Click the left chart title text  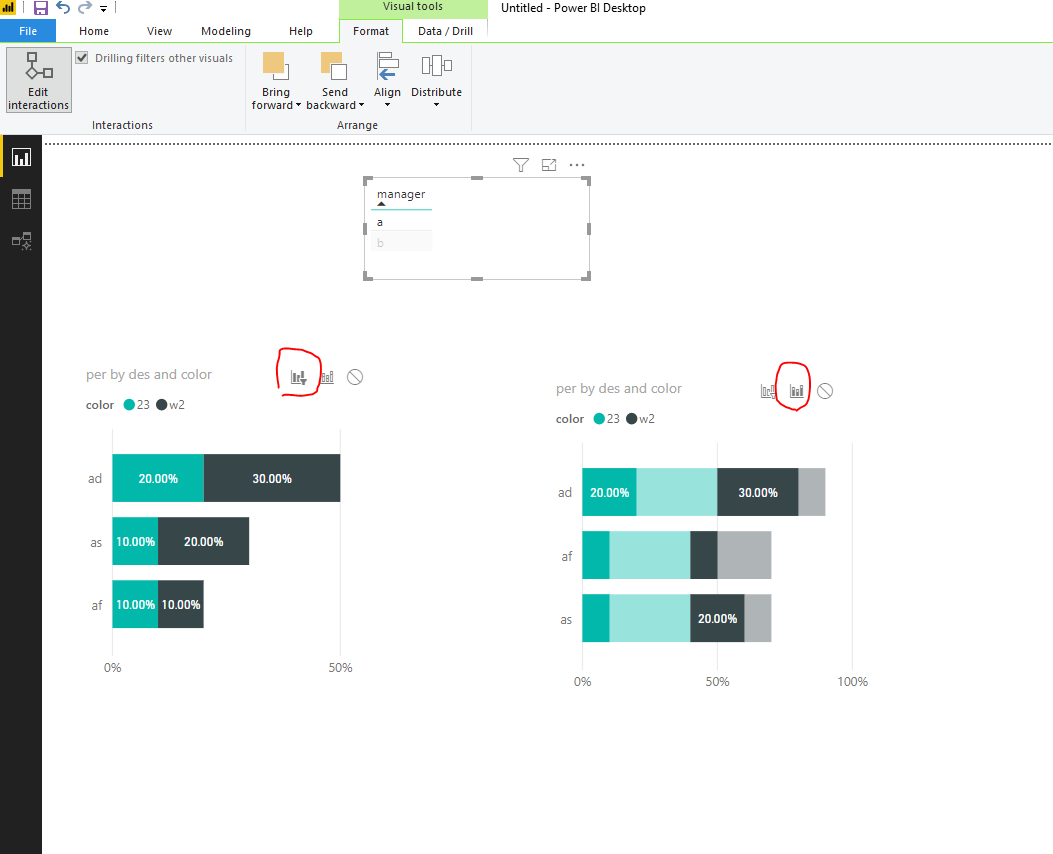pos(148,375)
